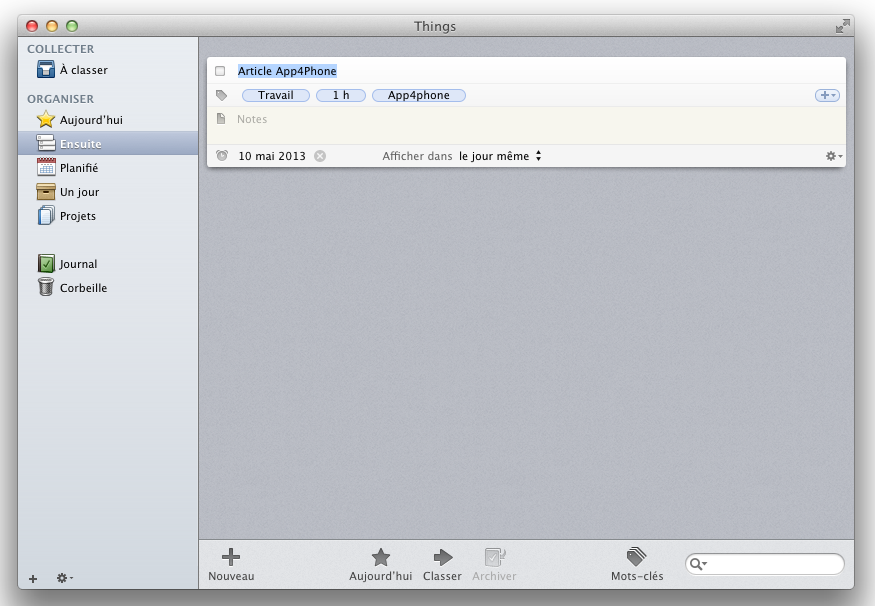Show the Projets list

point(77,216)
